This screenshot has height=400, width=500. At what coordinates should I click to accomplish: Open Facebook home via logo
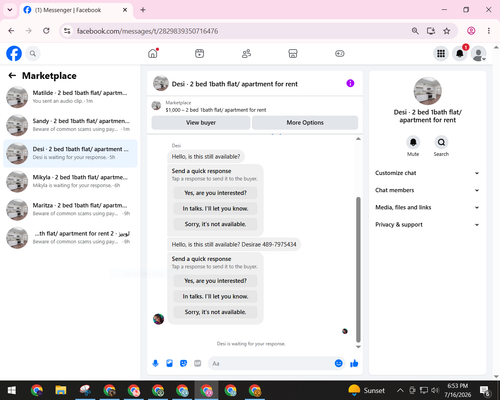(x=14, y=53)
